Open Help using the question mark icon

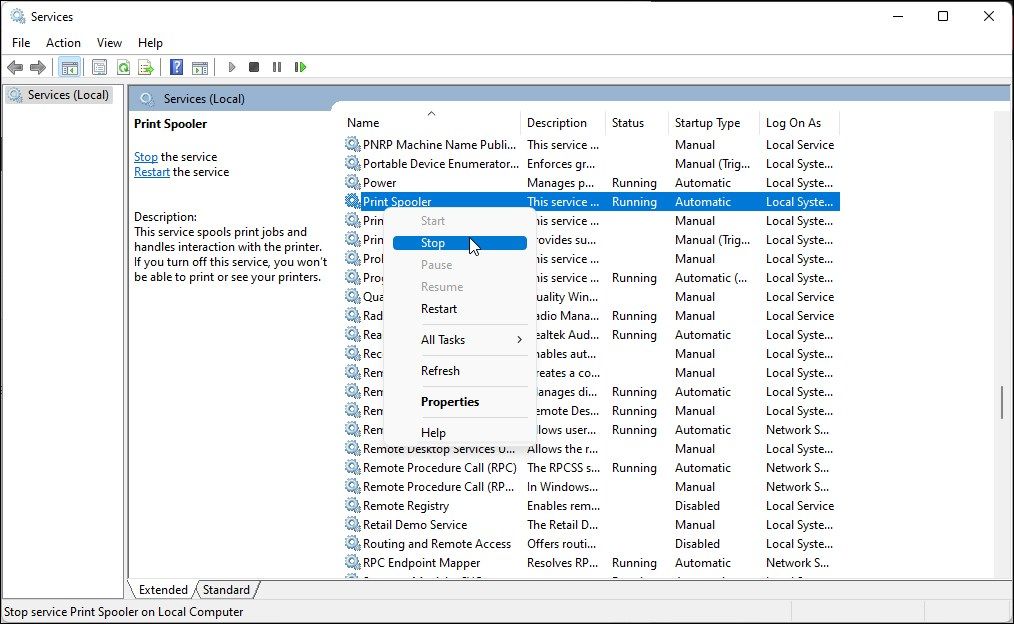pyautogui.click(x=177, y=67)
